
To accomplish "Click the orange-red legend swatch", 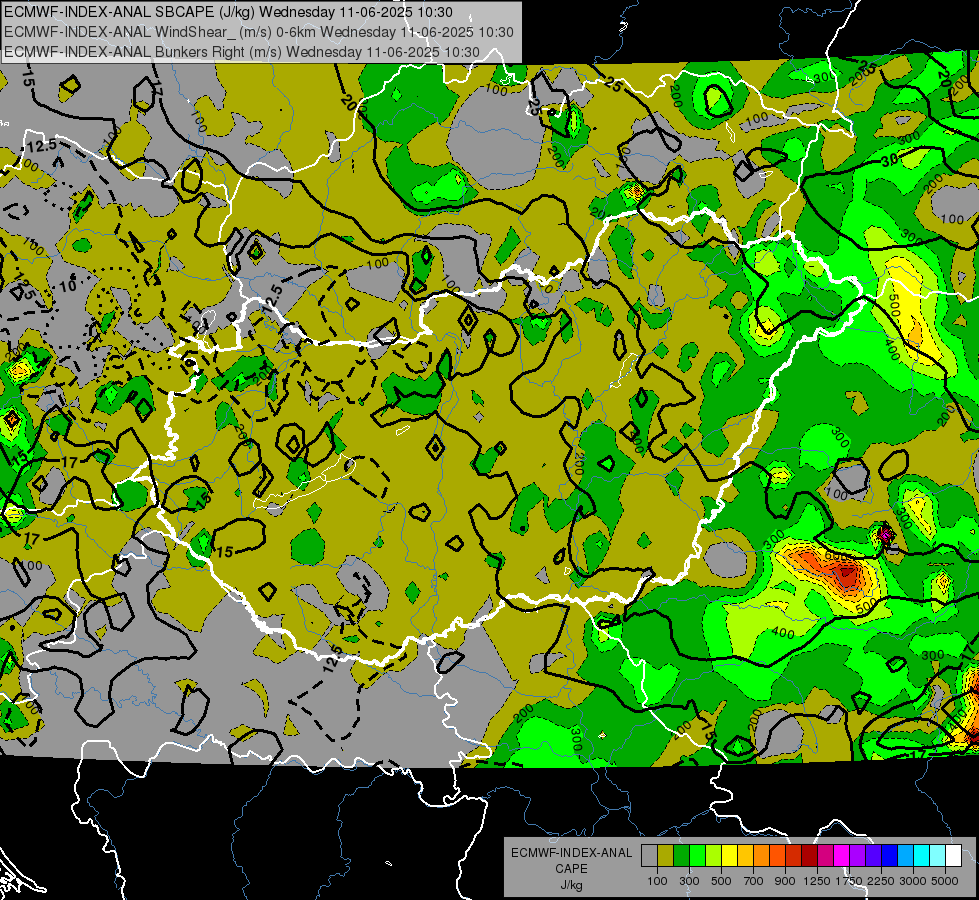I will pyautogui.click(x=777, y=855).
